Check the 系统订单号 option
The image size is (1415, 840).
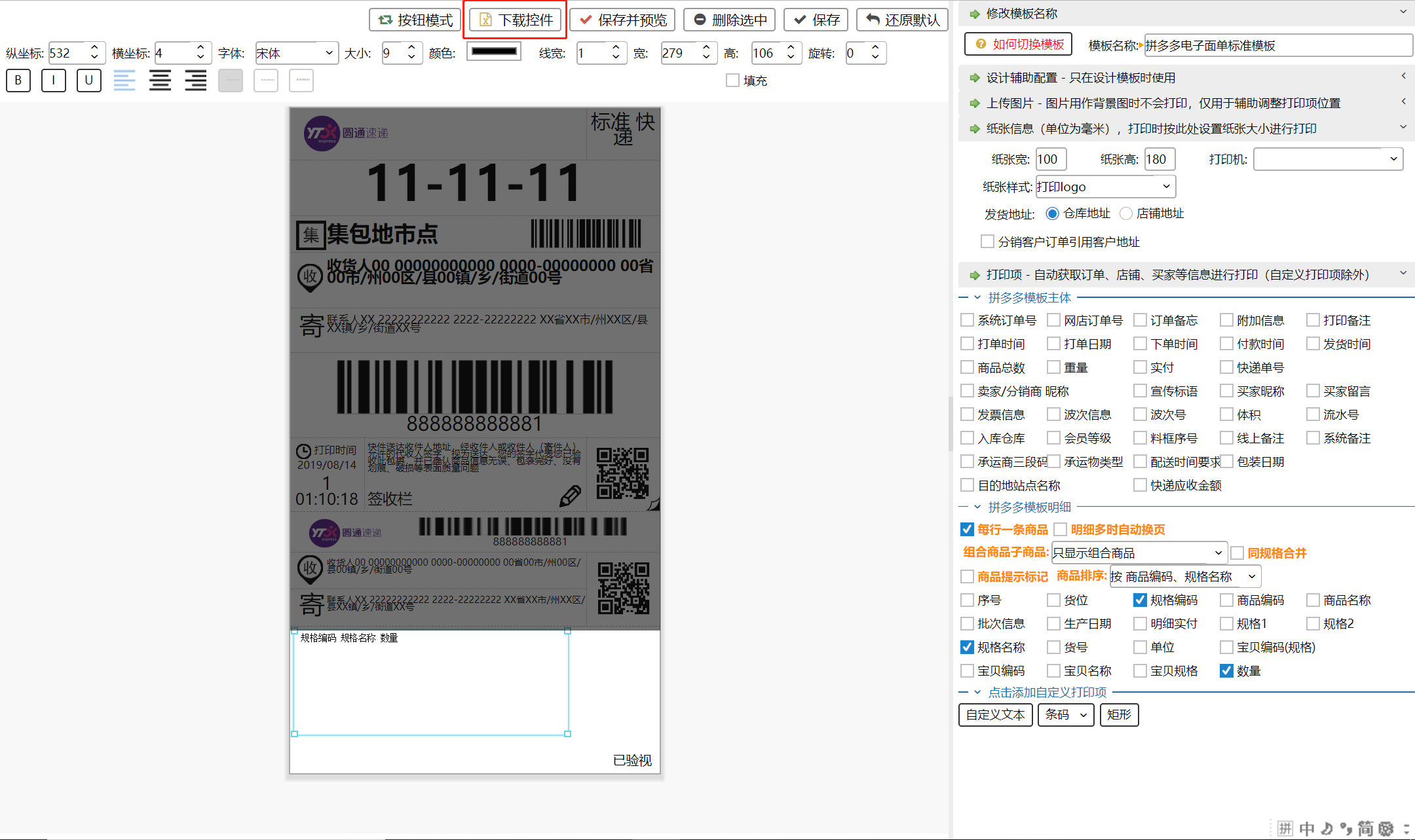967,320
